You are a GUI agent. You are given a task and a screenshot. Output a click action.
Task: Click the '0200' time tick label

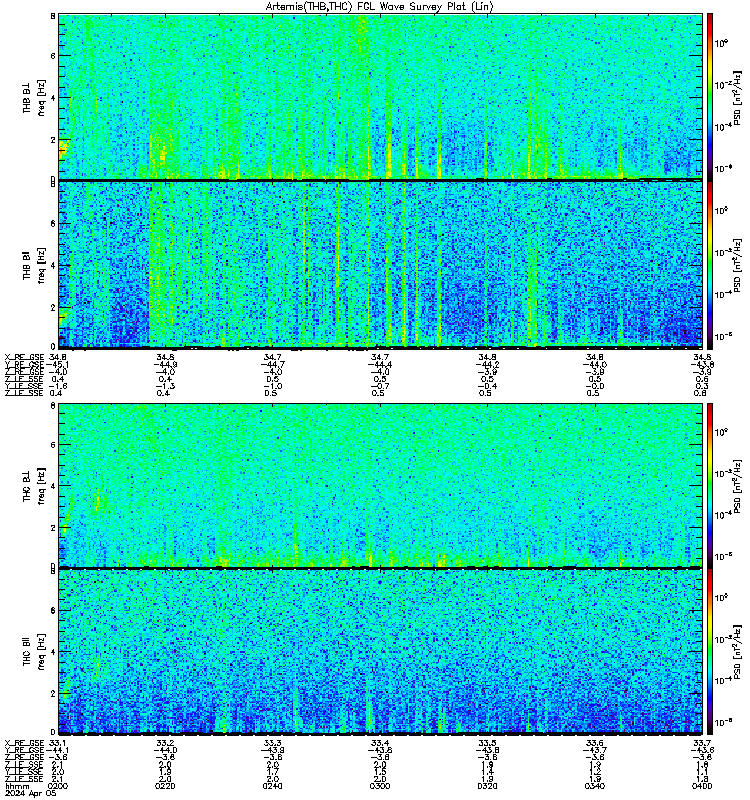tap(58, 786)
